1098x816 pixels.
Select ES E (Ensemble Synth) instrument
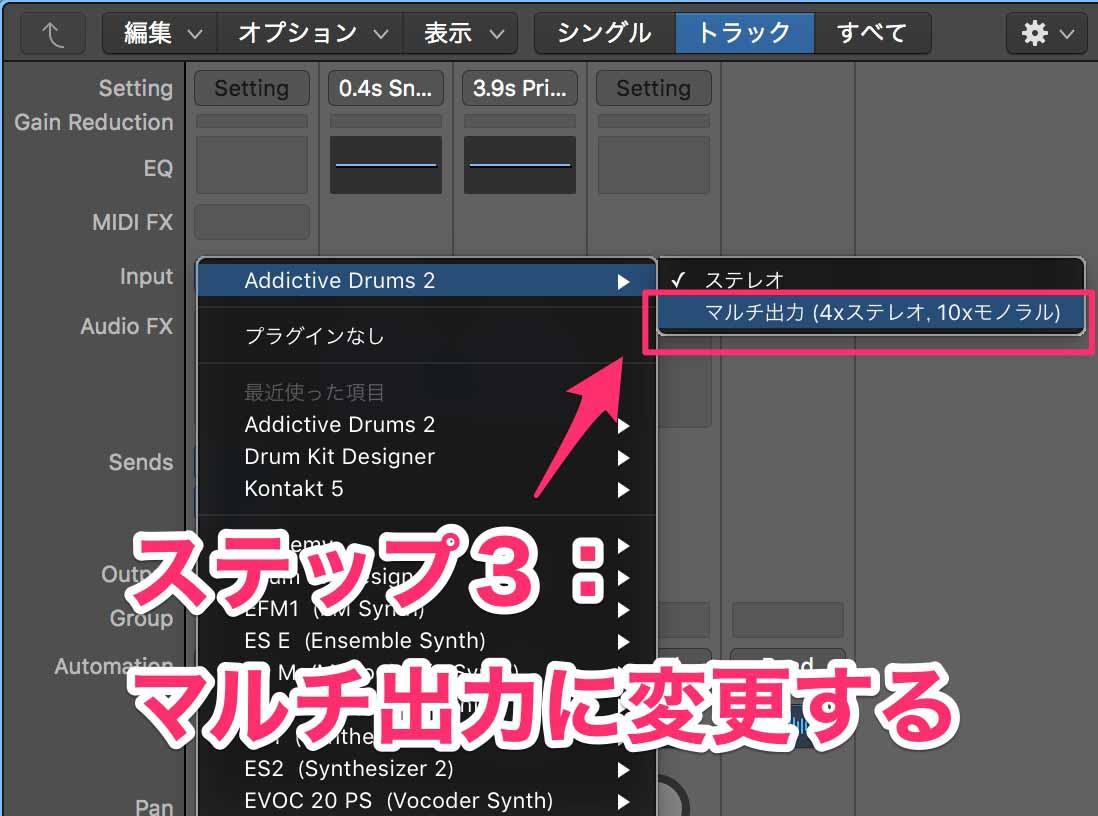click(427, 641)
